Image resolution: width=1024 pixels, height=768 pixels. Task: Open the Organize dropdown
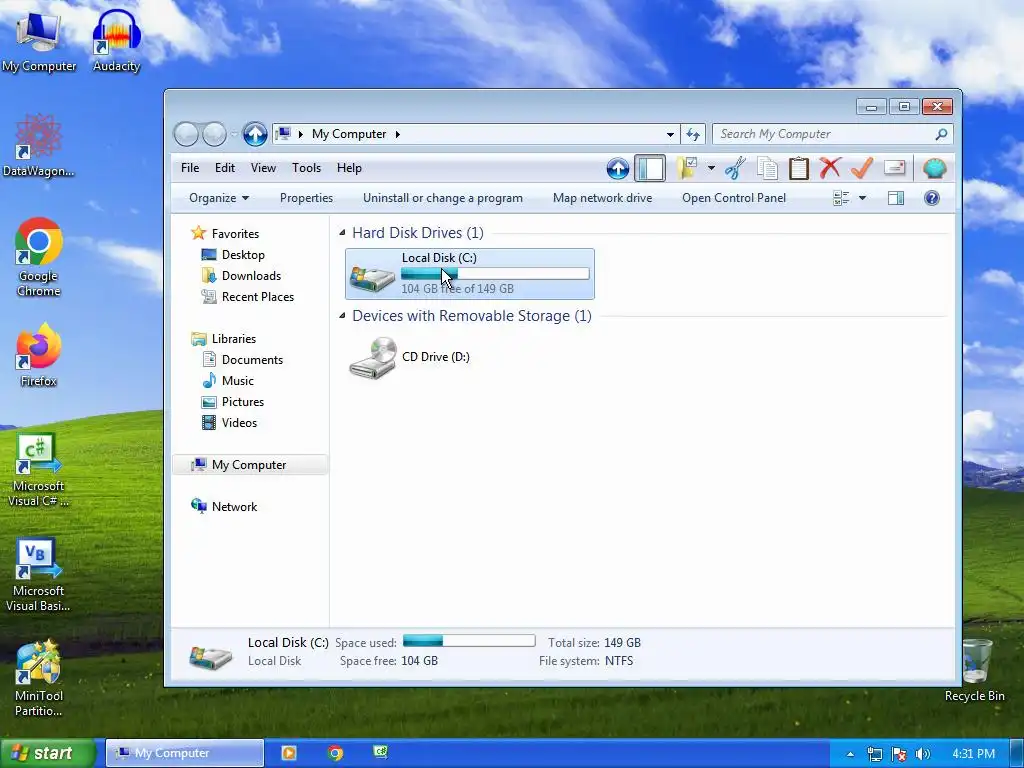click(219, 198)
